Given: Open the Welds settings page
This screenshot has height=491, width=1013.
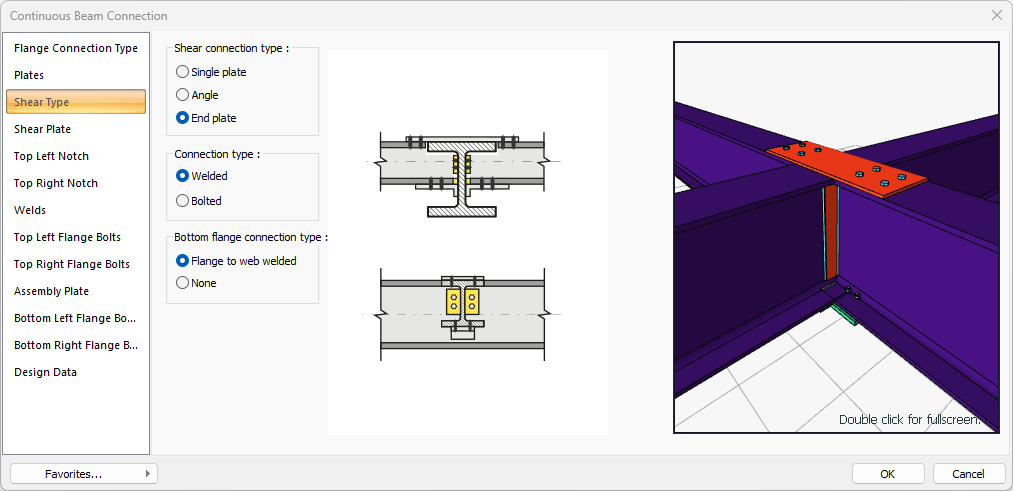Looking at the screenshot, I should pos(30,210).
